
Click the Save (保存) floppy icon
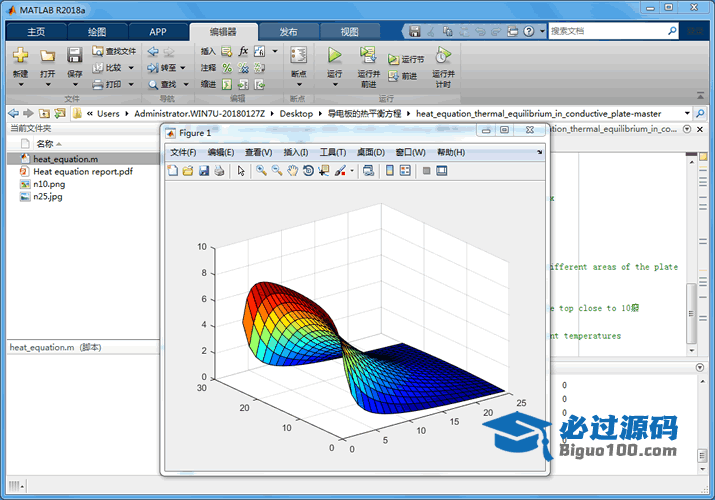pyautogui.click(x=74, y=55)
